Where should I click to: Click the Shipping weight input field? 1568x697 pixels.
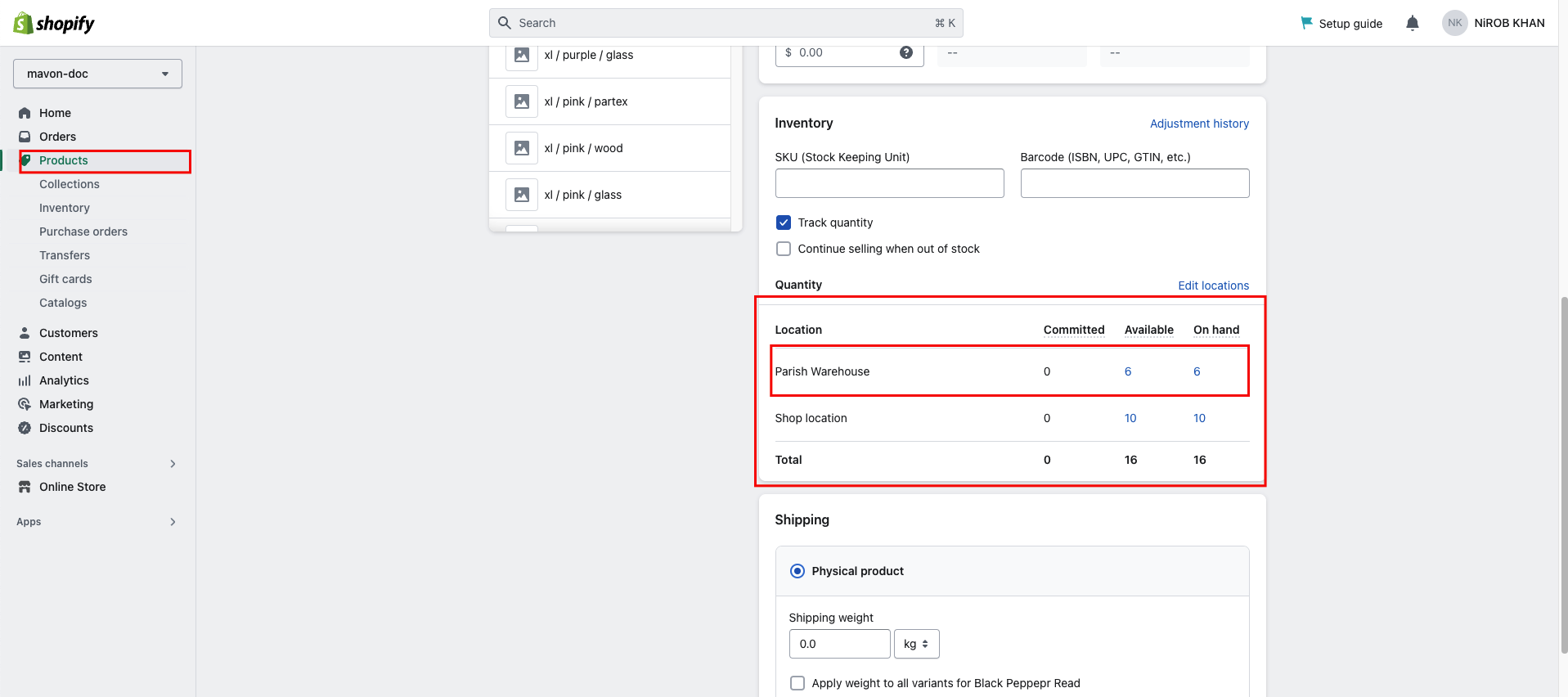[x=839, y=644]
